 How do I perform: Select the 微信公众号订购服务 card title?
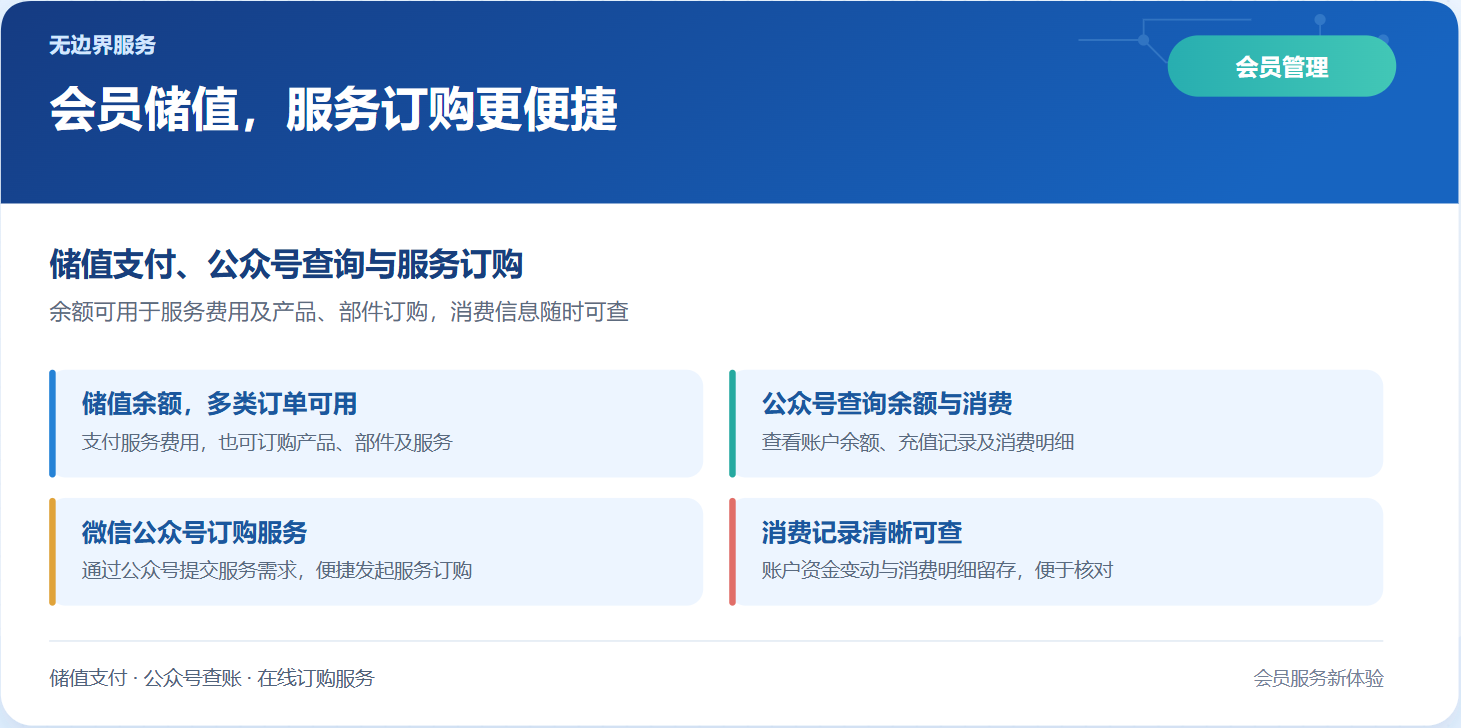pos(194,532)
